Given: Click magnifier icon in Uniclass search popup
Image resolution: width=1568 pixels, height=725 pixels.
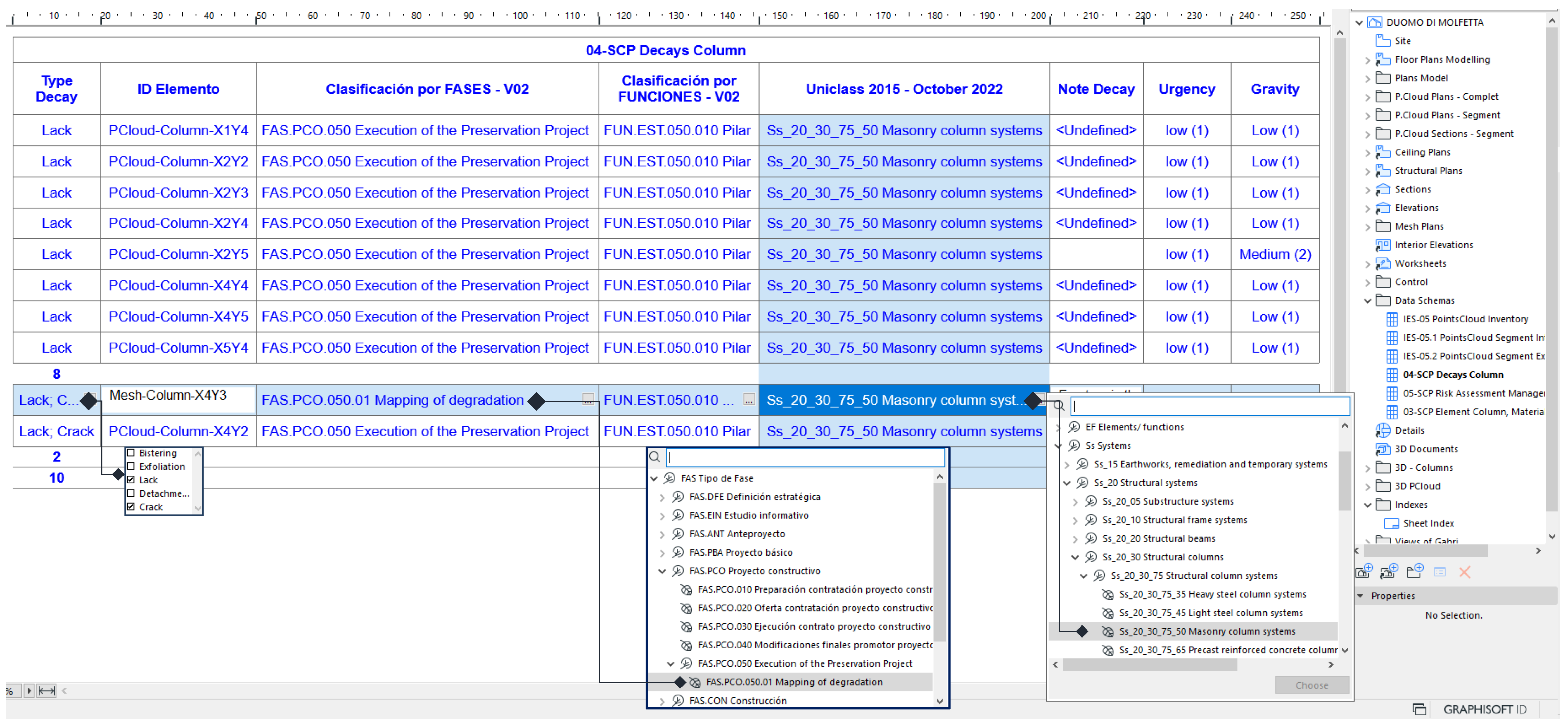Looking at the screenshot, I should (x=1059, y=406).
